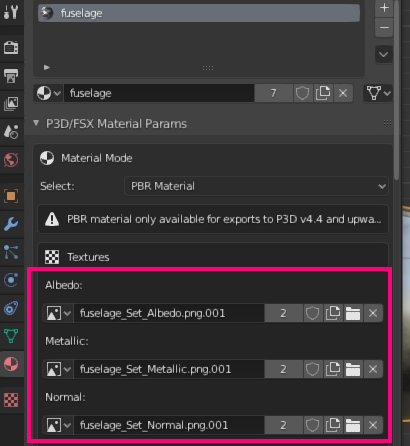The image size is (410, 446).
Task: Open the Material Mode Select dropdown
Action: [256, 186]
